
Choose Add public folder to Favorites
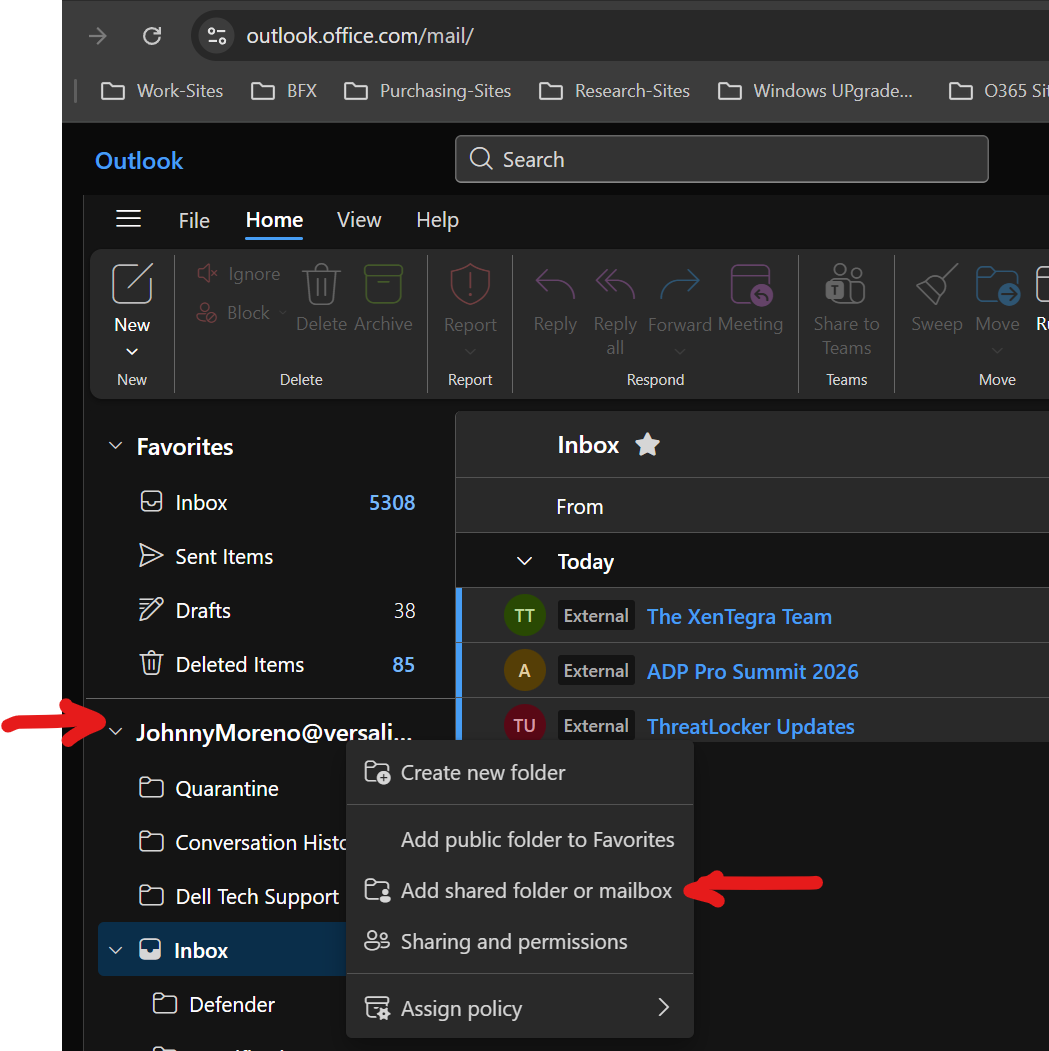click(519, 839)
